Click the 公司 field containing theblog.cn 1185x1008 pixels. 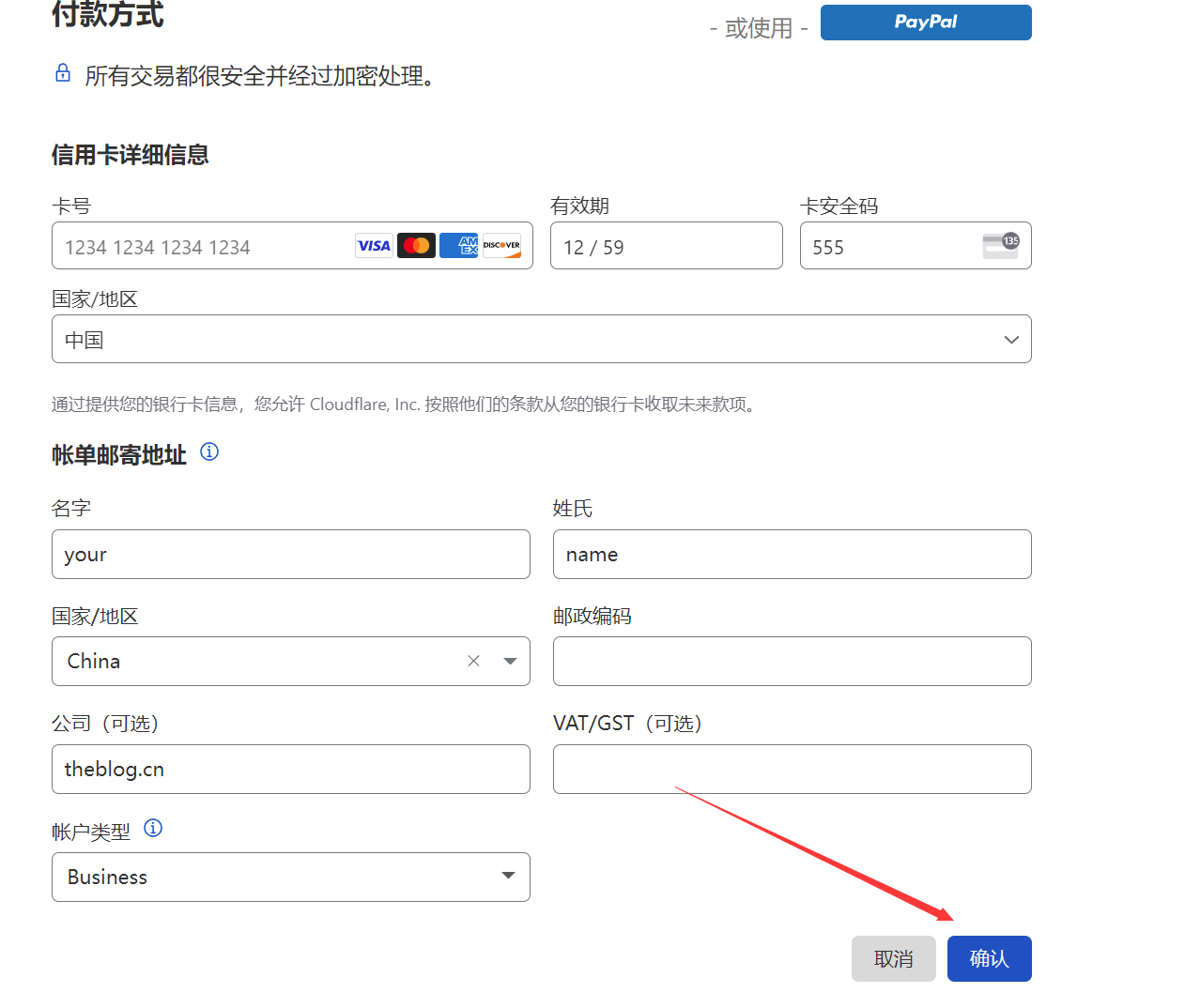291,769
